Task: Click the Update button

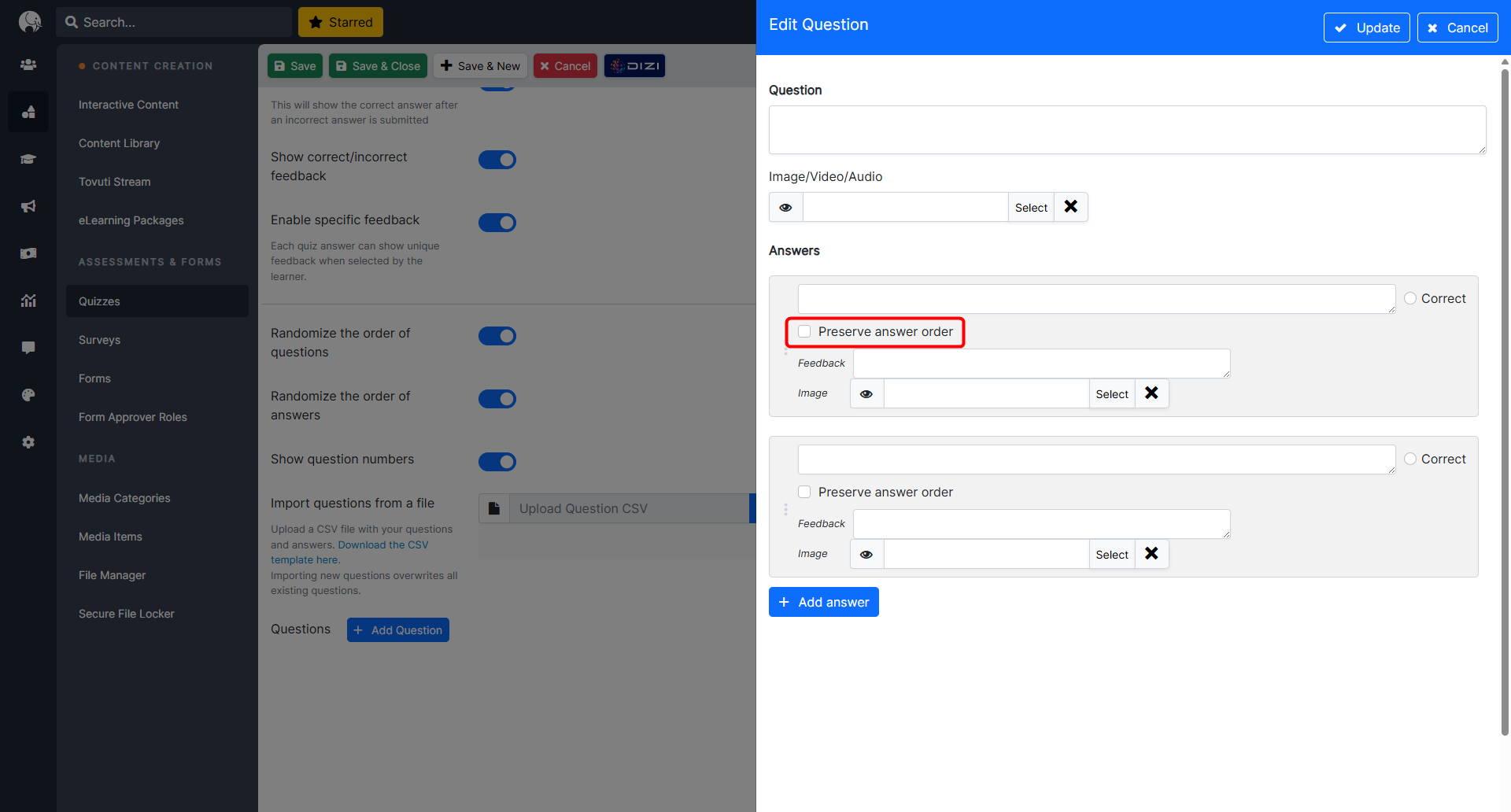Action: coord(1366,28)
